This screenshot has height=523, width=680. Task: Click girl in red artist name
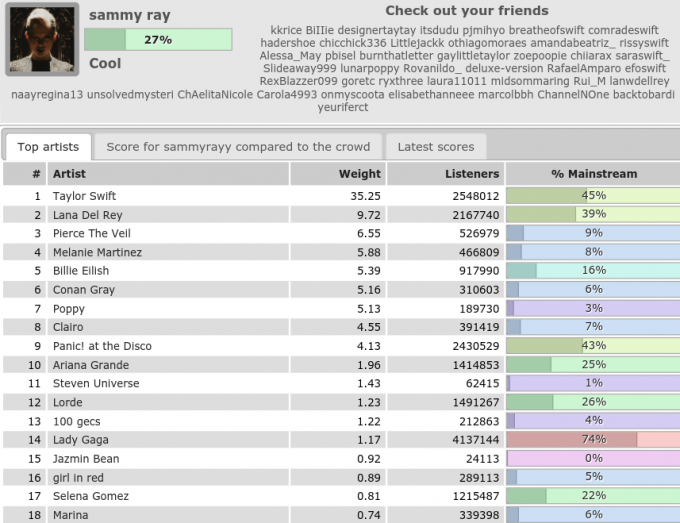(78, 478)
